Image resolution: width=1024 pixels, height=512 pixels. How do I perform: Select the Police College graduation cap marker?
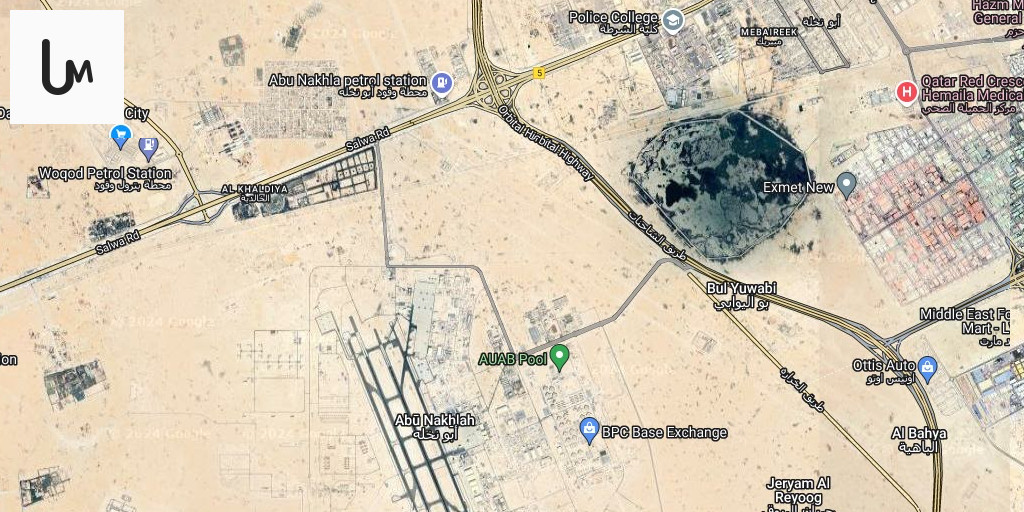click(672, 20)
